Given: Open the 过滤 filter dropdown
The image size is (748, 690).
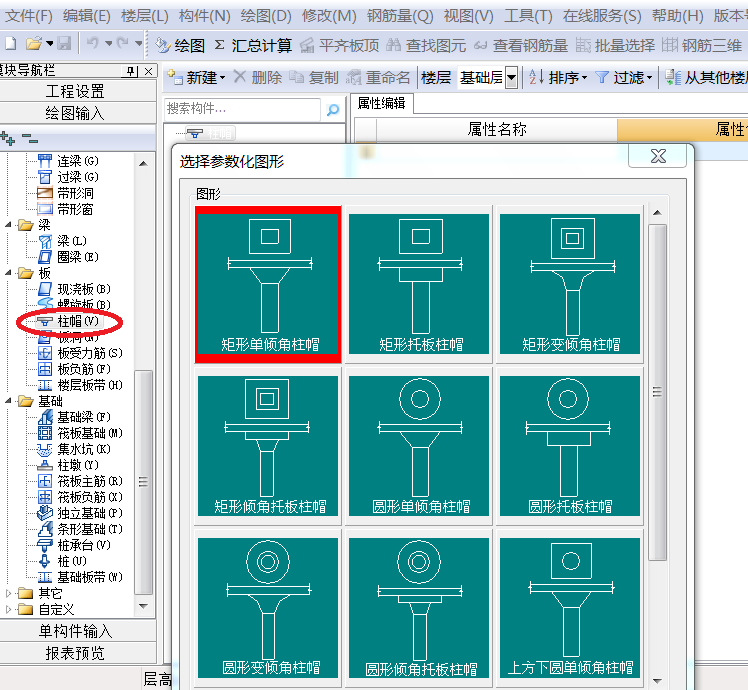Looking at the screenshot, I should tap(624, 77).
